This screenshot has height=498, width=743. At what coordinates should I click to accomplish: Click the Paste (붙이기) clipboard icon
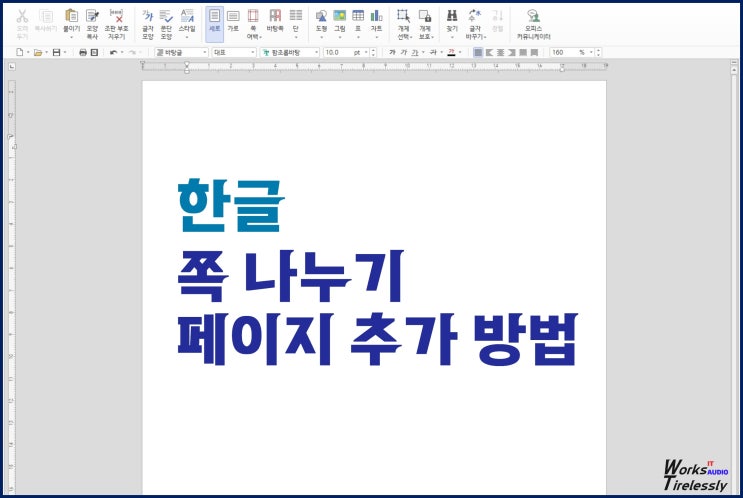72,16
